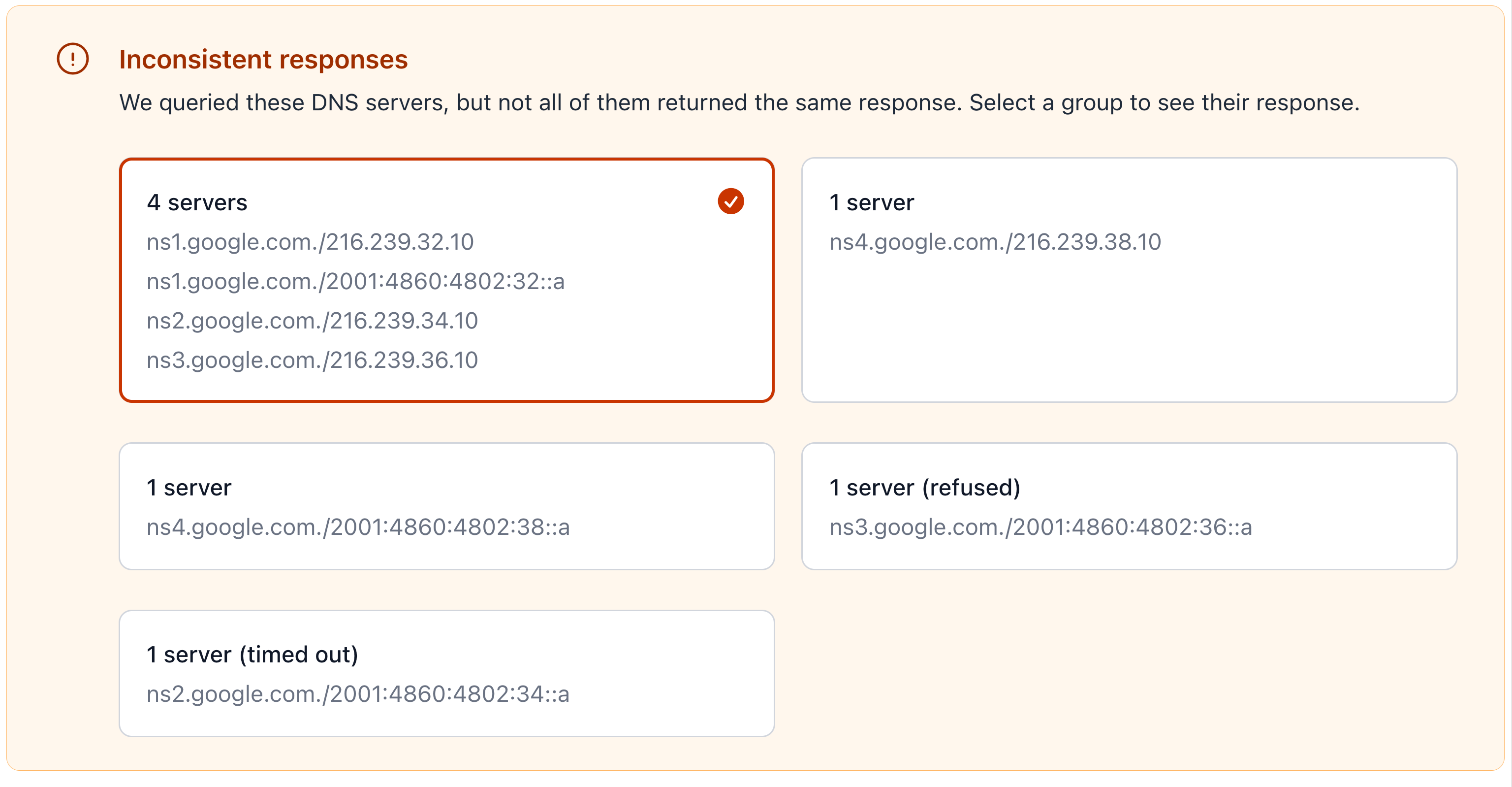Click empty space in the ns4 IPv4 card
Image resolution: width=1512 pixels, height=787 pixels.
coord(1128,329)
